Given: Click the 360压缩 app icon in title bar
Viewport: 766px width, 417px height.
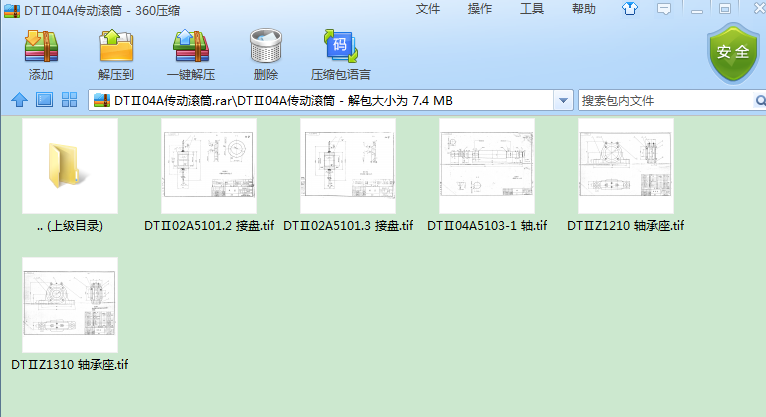Looking at the screenshot, I should (x=12, y=10).
